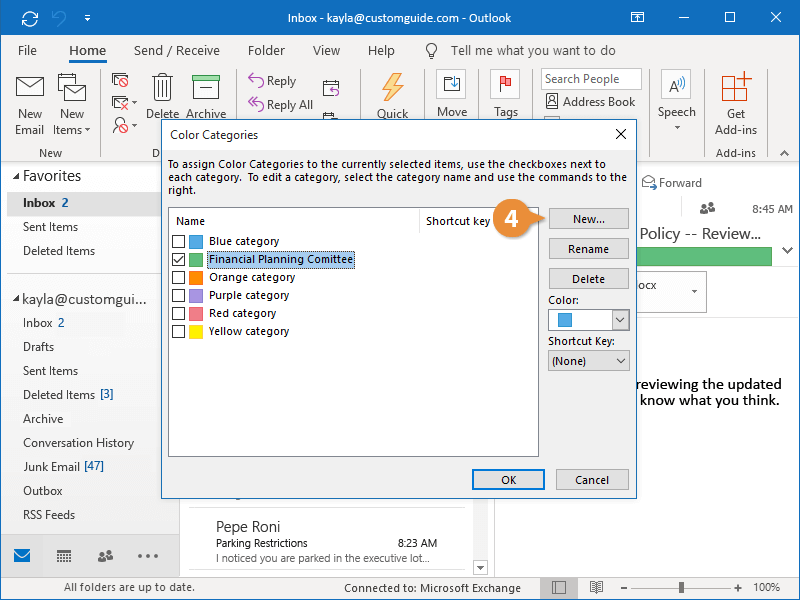Open the View tab

pos(327,51)
